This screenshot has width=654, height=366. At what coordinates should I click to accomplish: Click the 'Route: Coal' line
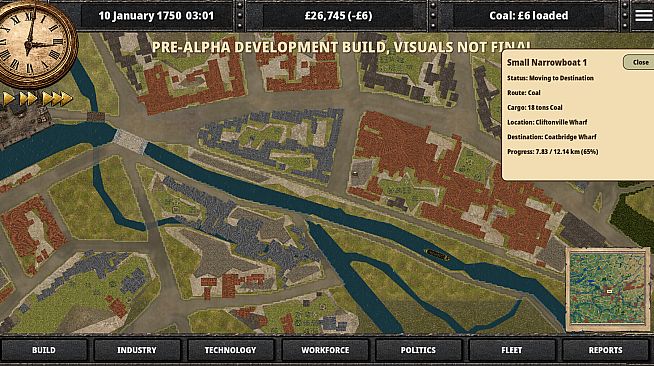point(523,93)
